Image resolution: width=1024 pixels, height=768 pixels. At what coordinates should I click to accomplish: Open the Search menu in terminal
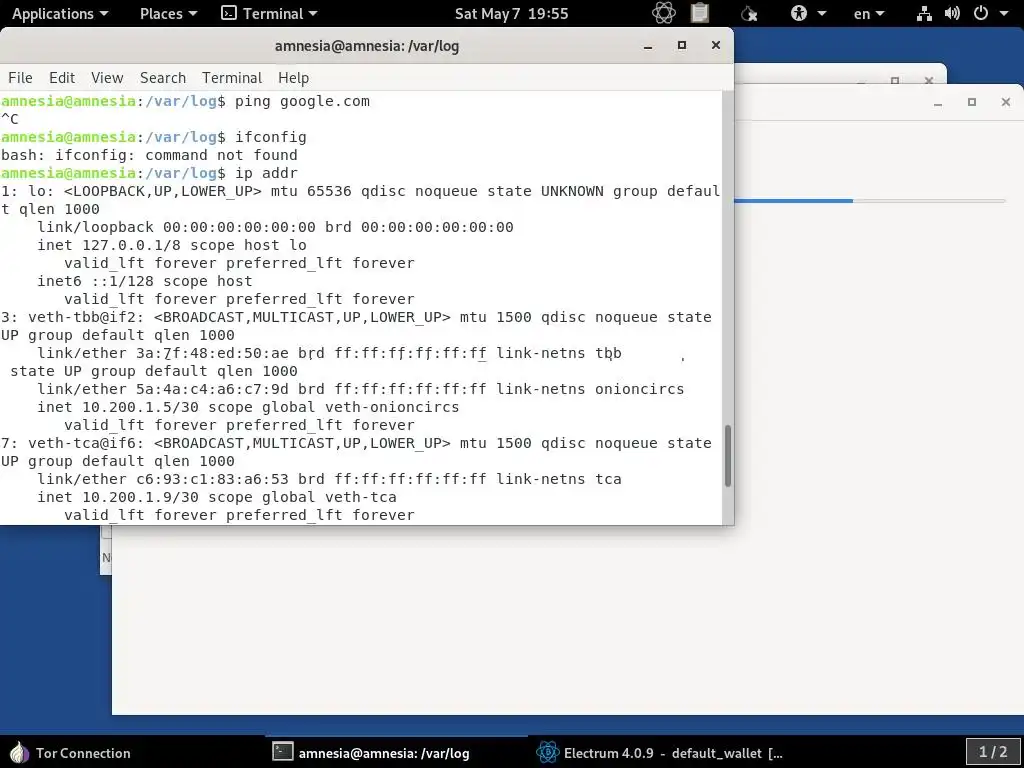[163, 78]
